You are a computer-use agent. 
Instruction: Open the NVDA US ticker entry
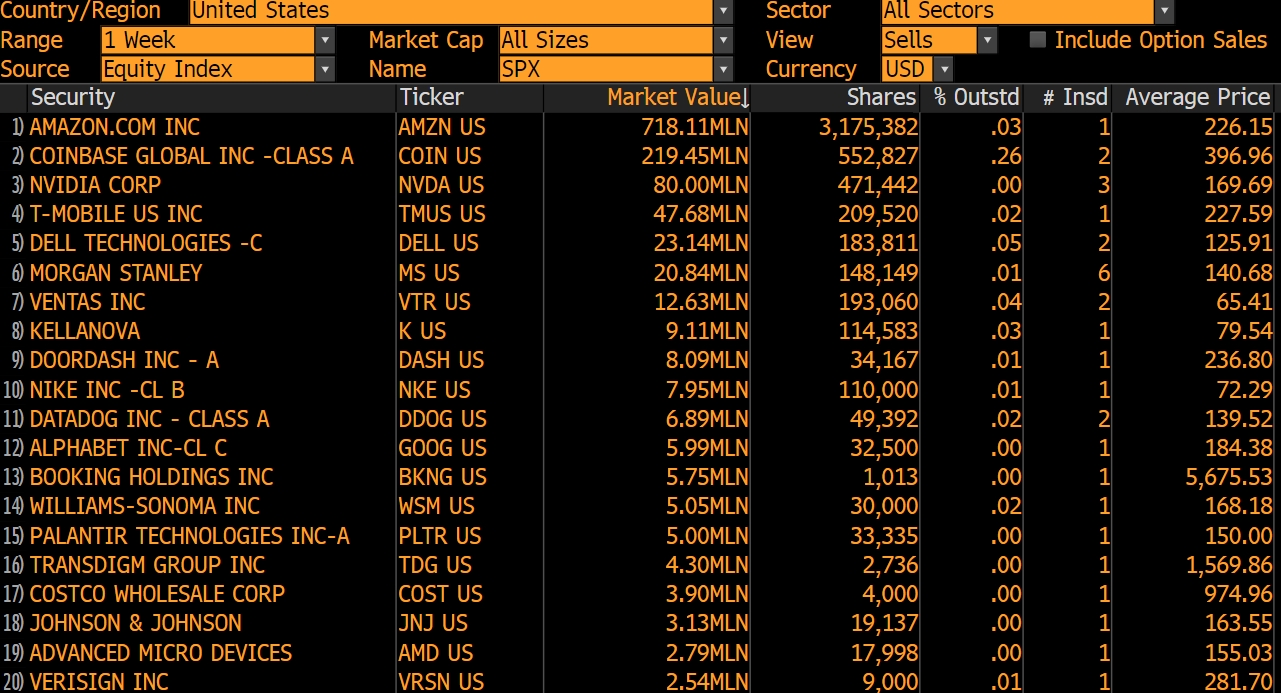pos(441,185)
